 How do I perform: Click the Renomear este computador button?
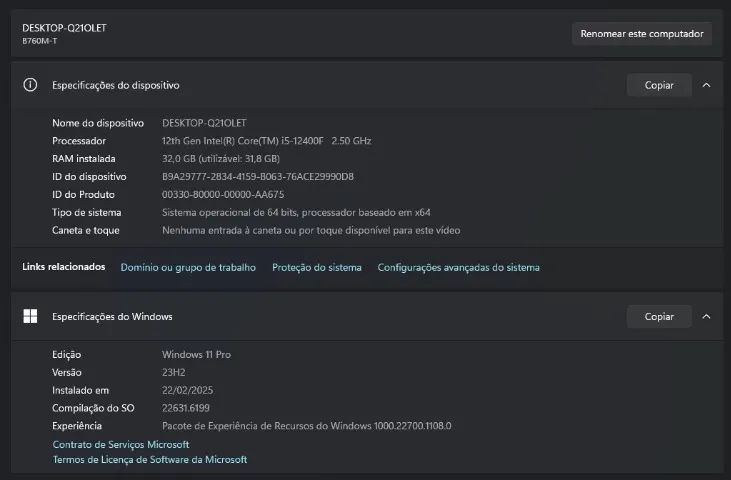click(x=641, y=34)
